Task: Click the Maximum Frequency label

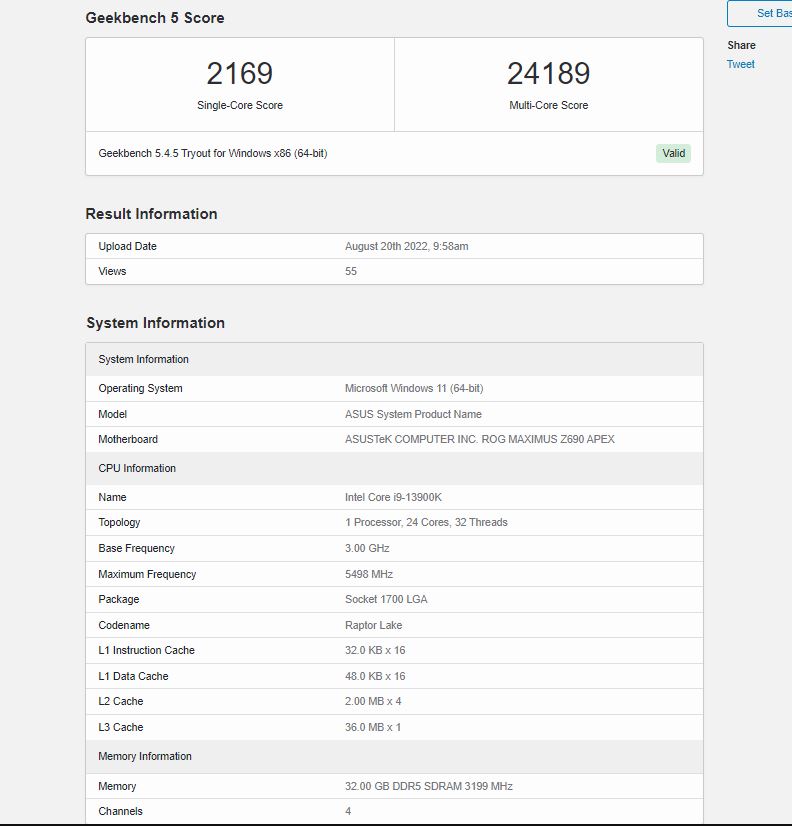Action: (x=147, y=574)
